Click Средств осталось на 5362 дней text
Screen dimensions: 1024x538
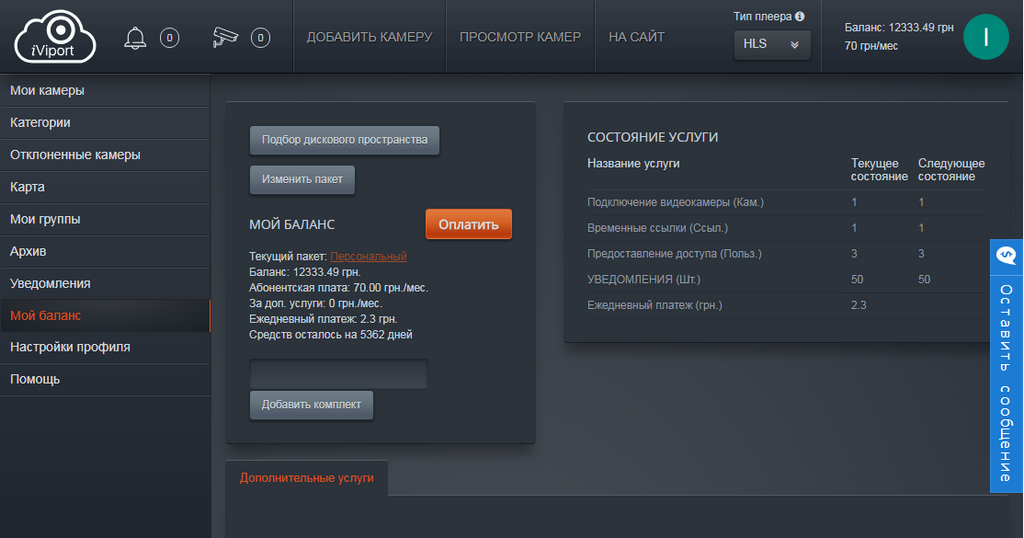(330, 335)
